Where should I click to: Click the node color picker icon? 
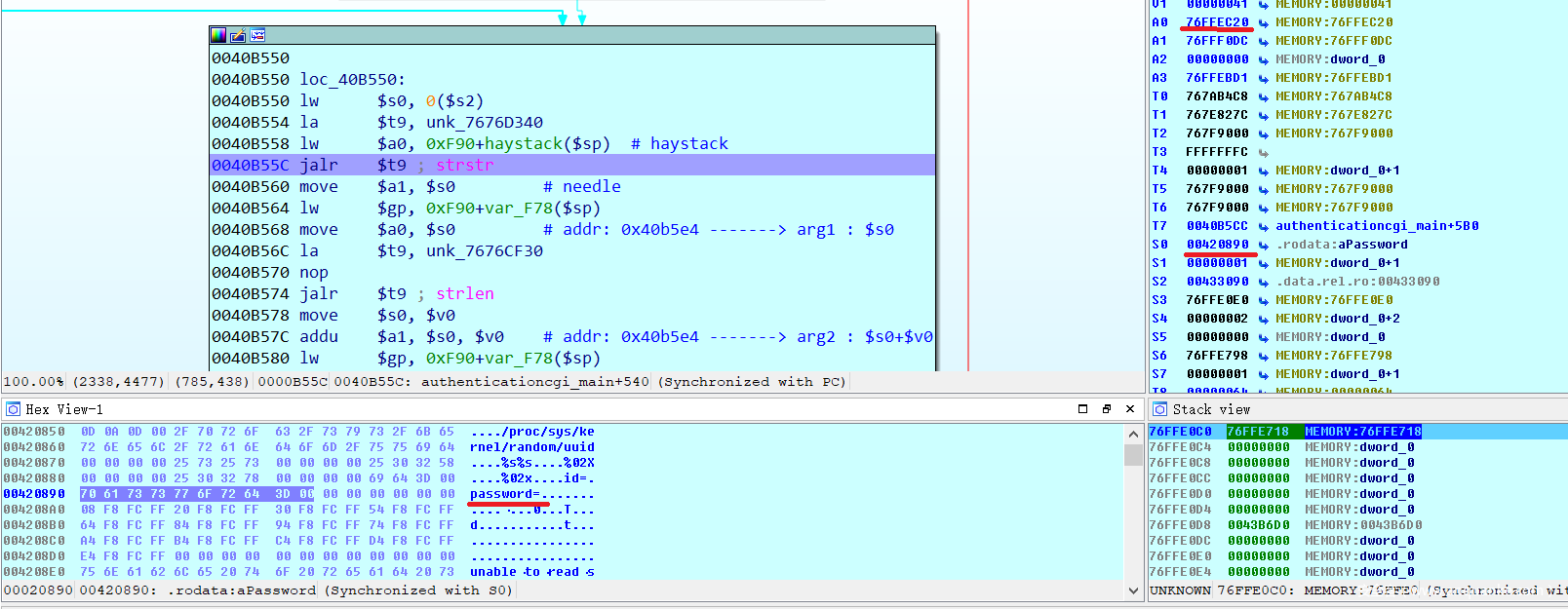(218, 35)
